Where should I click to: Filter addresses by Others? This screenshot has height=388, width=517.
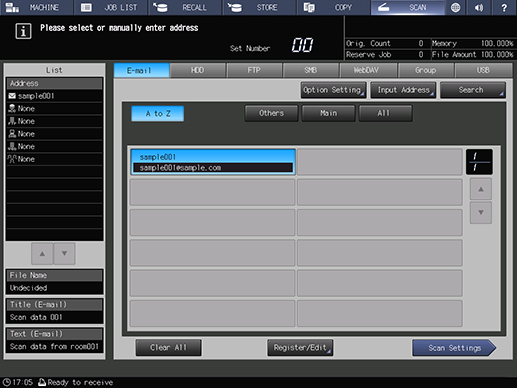[271, 113]
